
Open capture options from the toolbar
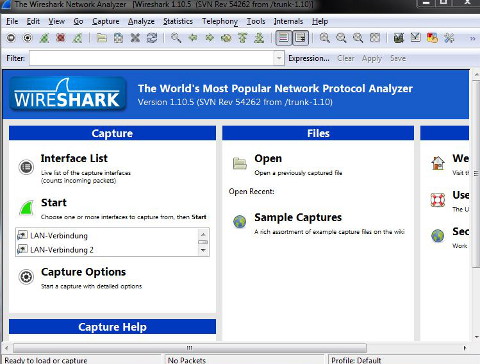tap(28, 38)
